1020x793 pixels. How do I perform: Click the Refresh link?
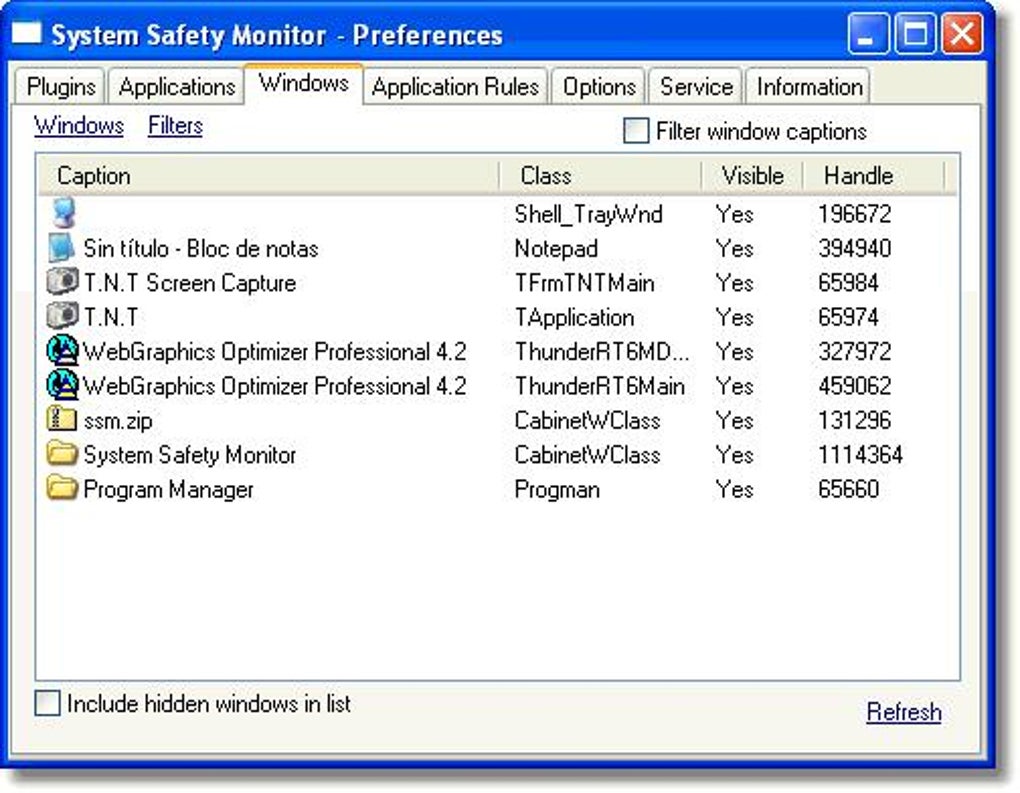(x=903, y=711)
